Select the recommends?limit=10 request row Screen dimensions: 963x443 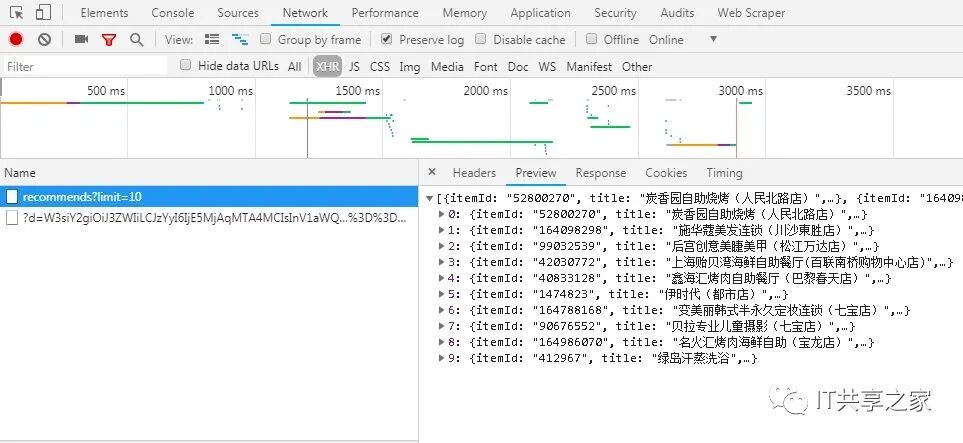coord(209,197)
